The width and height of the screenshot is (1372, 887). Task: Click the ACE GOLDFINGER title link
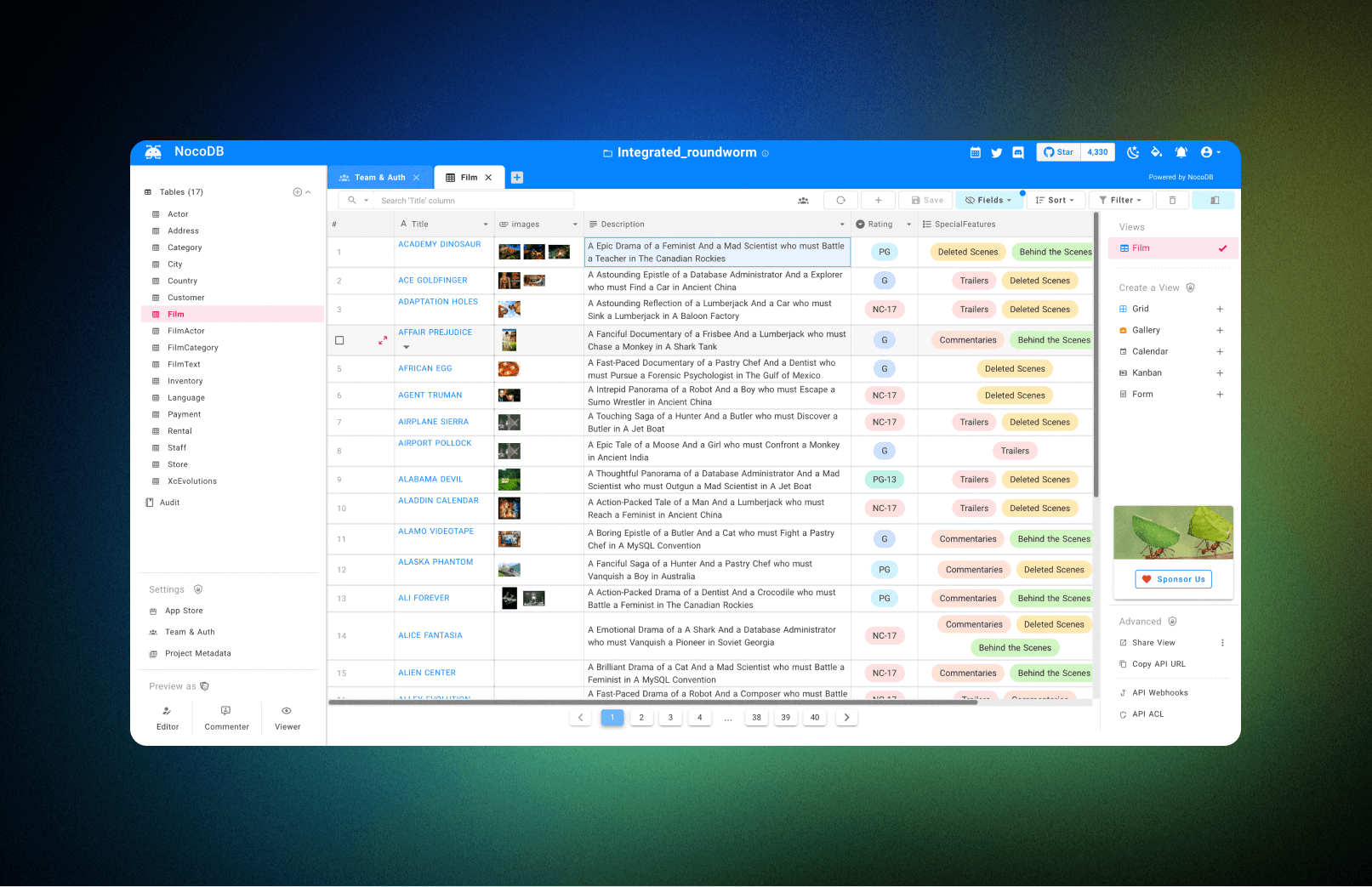pos(433,281)
